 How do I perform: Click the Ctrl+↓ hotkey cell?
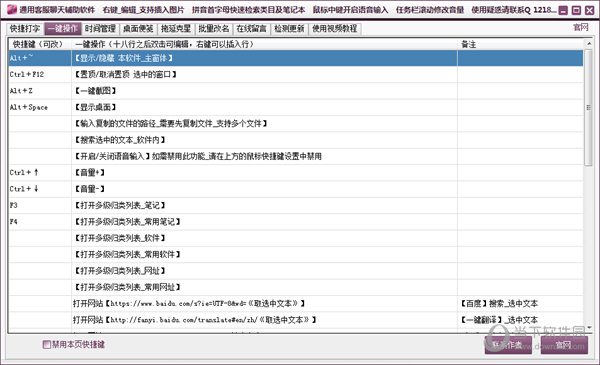[40, 189]
